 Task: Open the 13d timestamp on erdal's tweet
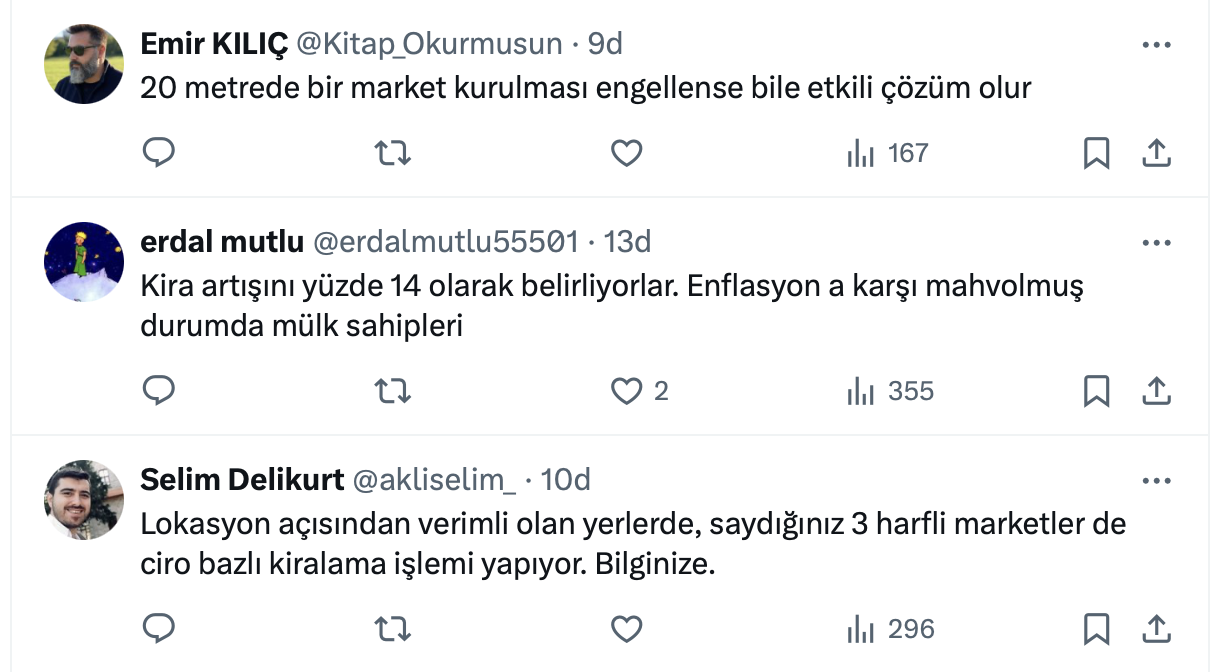point(628,241)
